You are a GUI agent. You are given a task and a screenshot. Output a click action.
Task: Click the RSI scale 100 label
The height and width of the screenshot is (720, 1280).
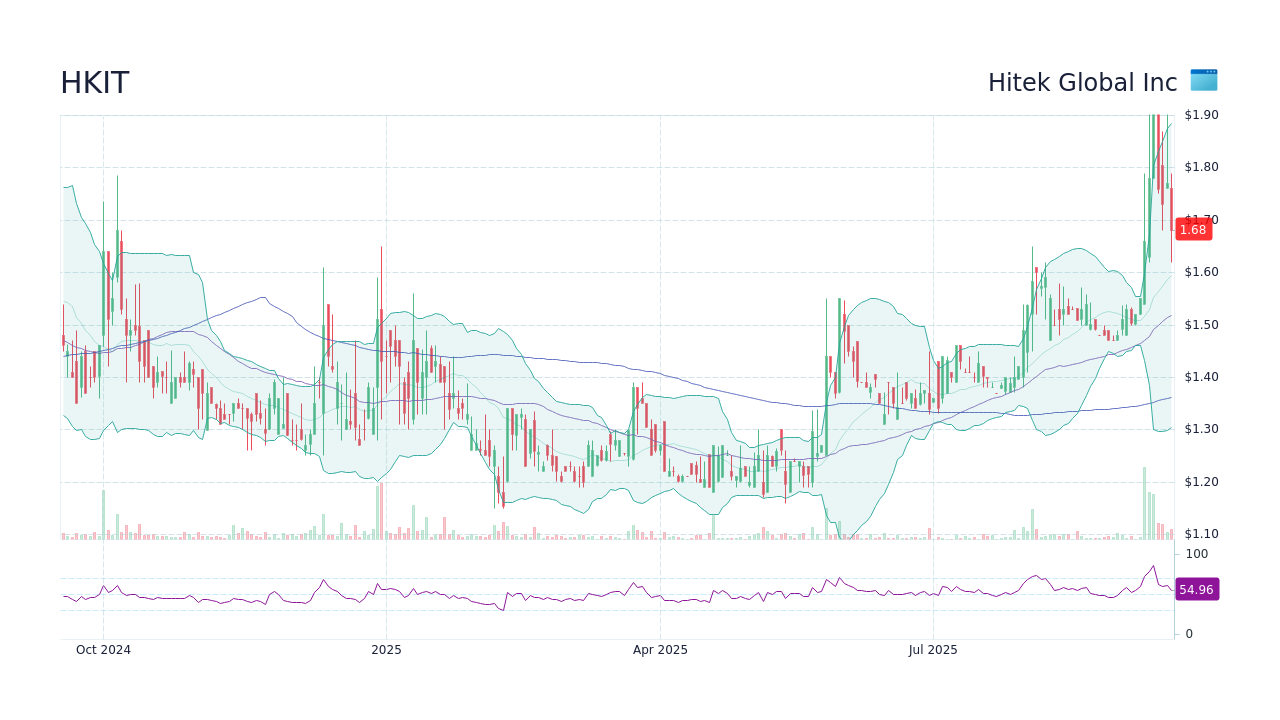[1197, 554]
